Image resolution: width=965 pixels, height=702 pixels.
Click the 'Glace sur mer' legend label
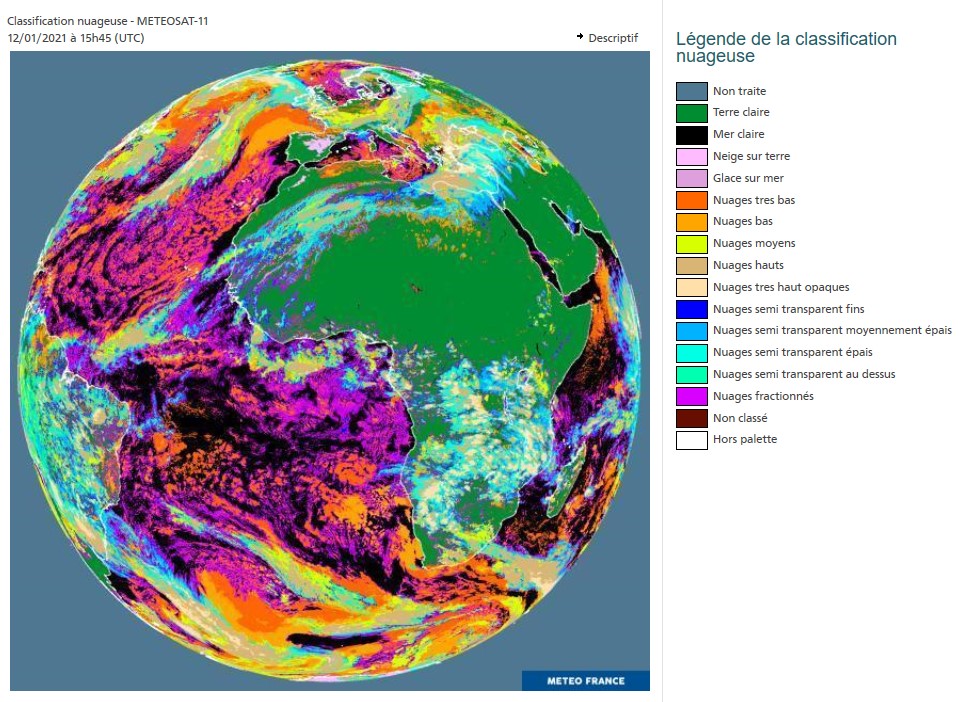(748, 178)
